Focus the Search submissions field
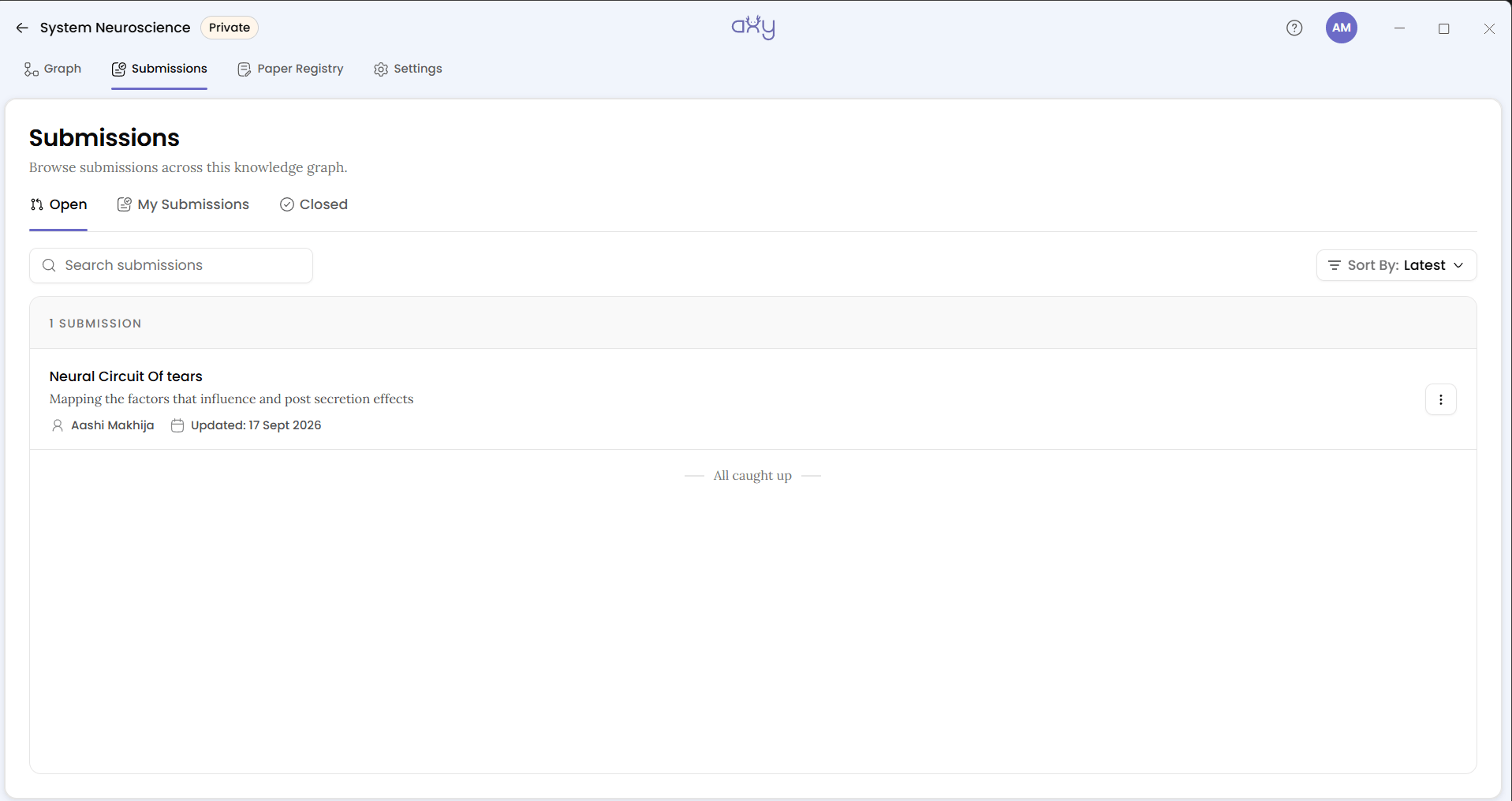Image resolution: width=1512 pixels, height=801 pixels. click(x=171, y=265)
